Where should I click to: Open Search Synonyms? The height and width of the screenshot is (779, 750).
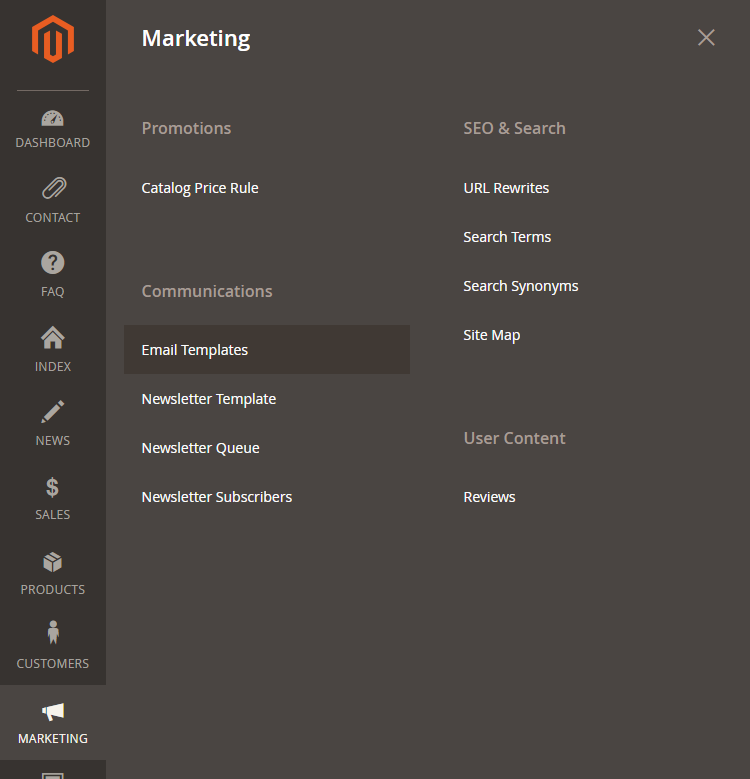[x=521, y=286]
